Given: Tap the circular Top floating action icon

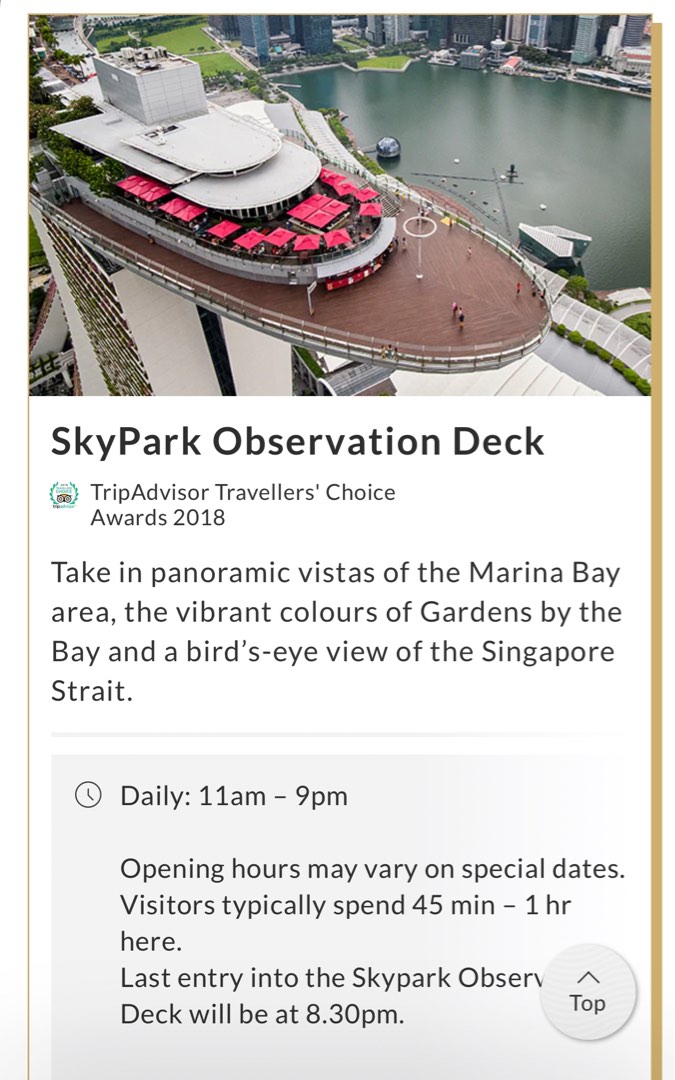Looking at the screenshot, I should tap(588, 991).
